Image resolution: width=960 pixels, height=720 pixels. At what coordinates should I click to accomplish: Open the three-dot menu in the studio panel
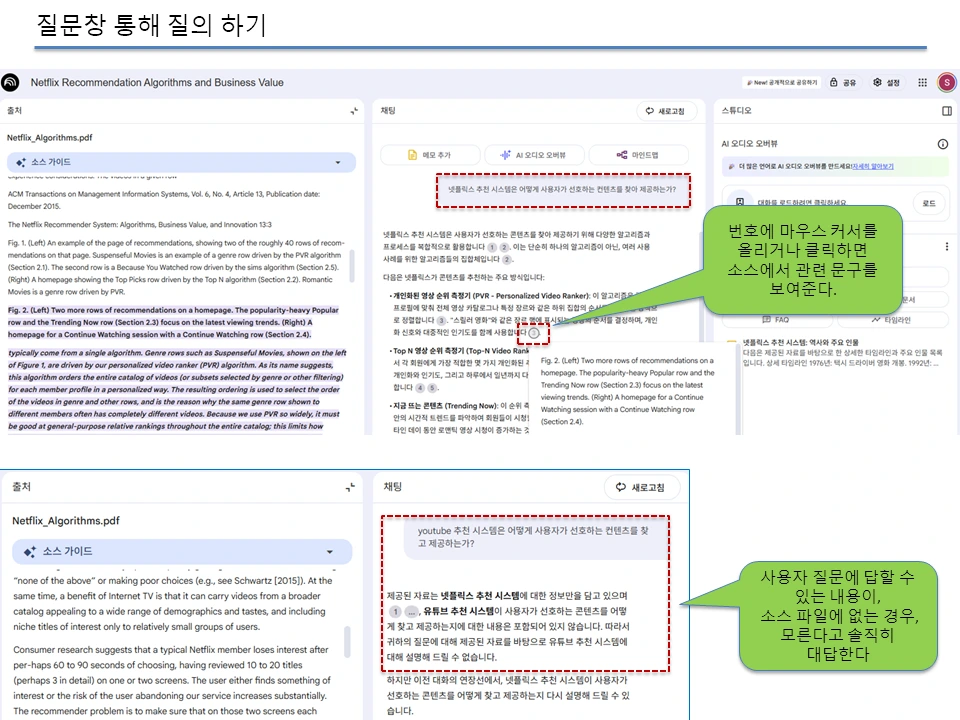pyautogui.click(x=947, y=246)
